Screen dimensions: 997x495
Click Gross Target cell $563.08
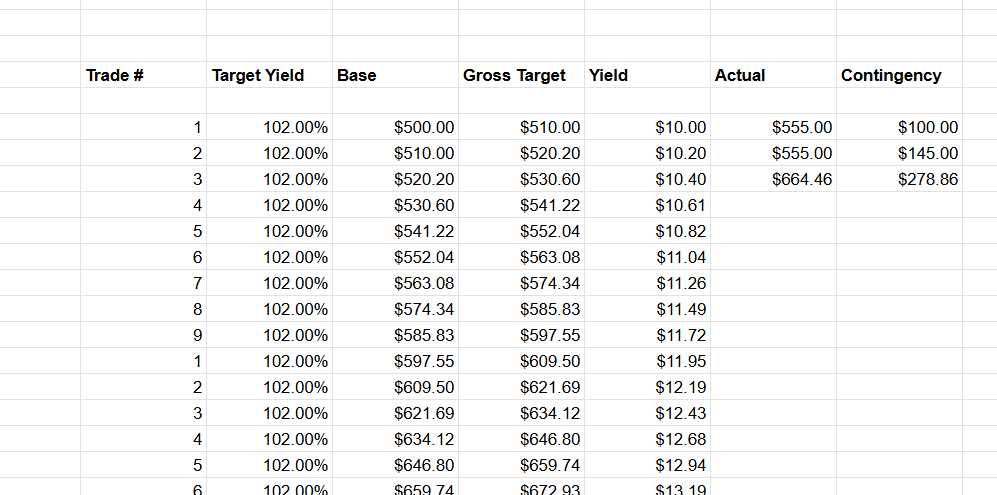point(521,257)
